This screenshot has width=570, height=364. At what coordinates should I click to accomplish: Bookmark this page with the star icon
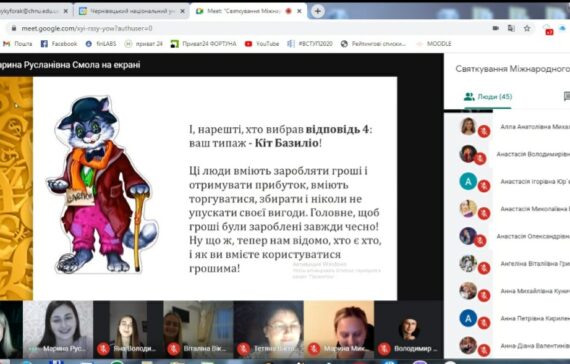[527, 28]
